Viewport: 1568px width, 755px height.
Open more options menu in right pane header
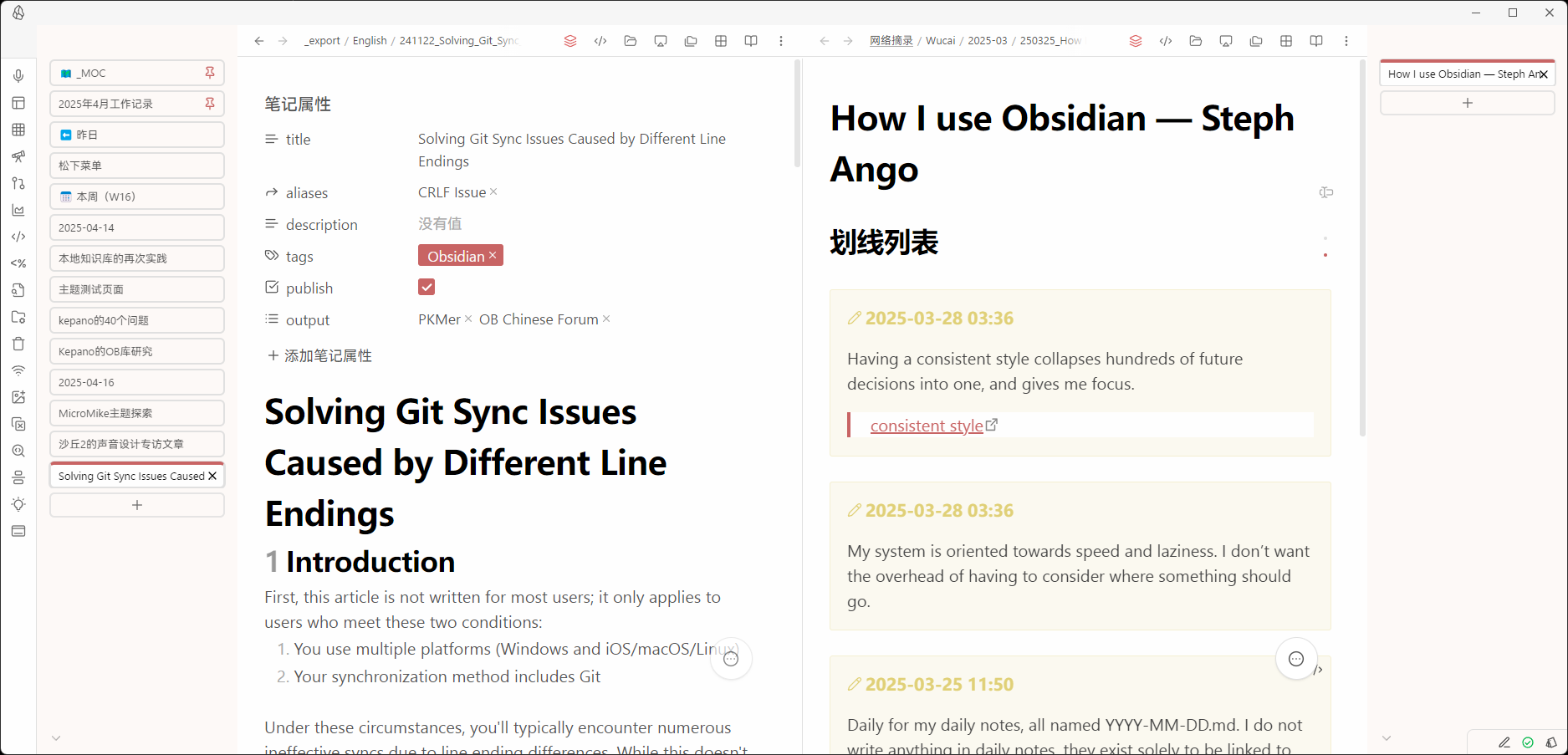pos(1346,41)
